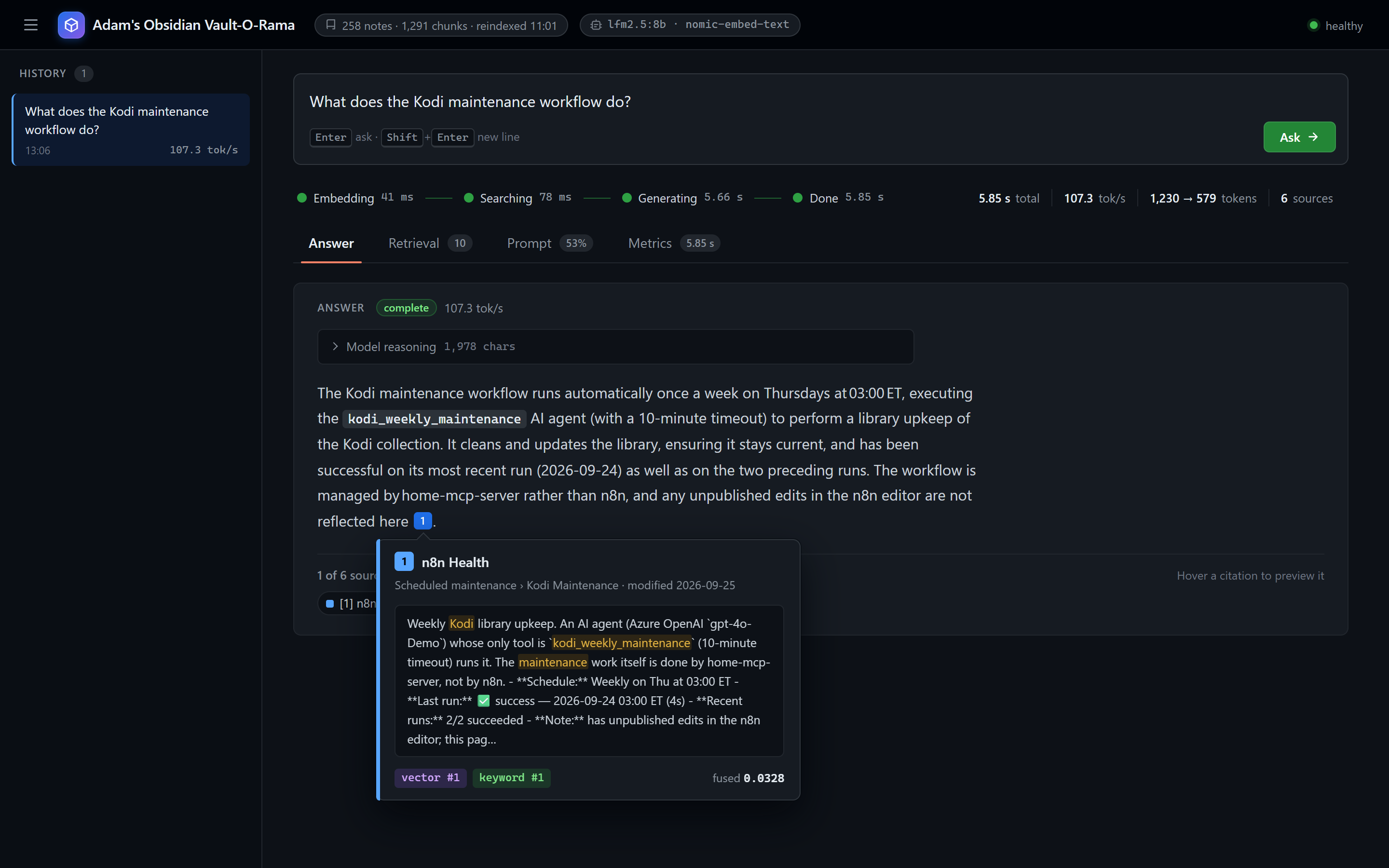
Task: Click the '1 of 6 sources' label
Action: [347, 575]
